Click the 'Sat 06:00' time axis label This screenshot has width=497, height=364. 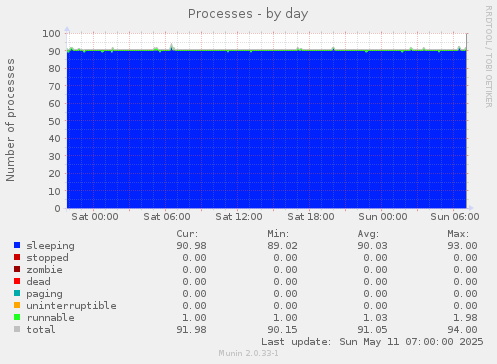167,217
